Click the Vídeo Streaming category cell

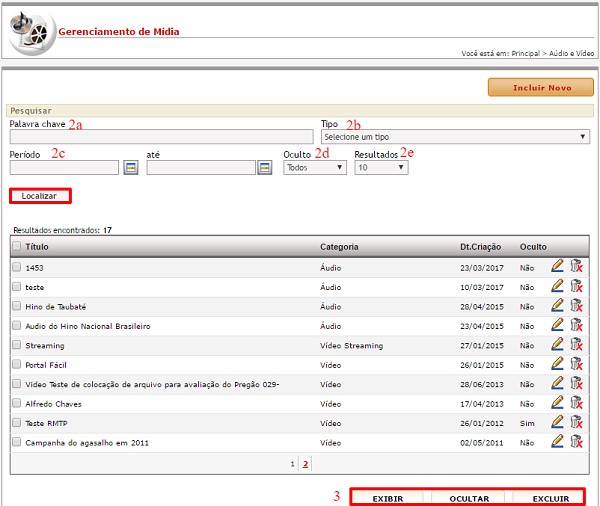click(351, 346)
